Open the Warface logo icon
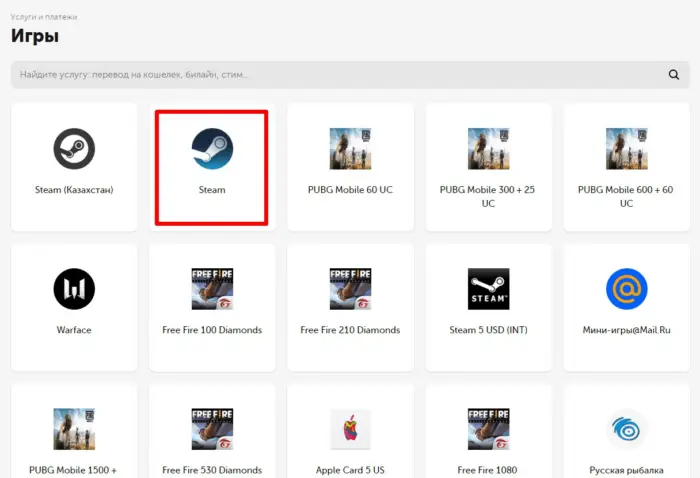The width and height of the screenshot is (700, 478). tap(74, 289)
